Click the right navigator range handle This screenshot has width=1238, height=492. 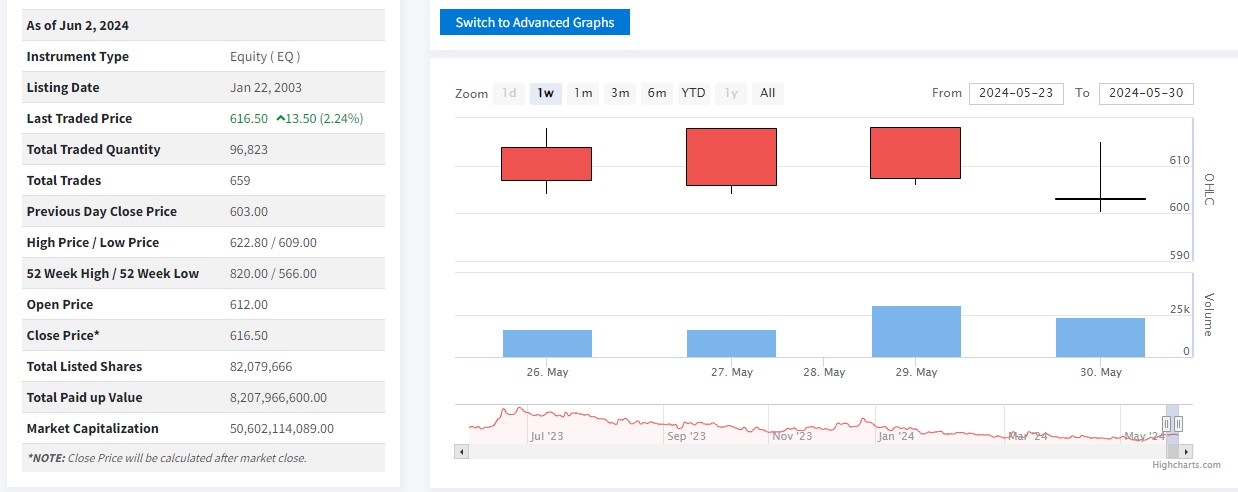1178,424
